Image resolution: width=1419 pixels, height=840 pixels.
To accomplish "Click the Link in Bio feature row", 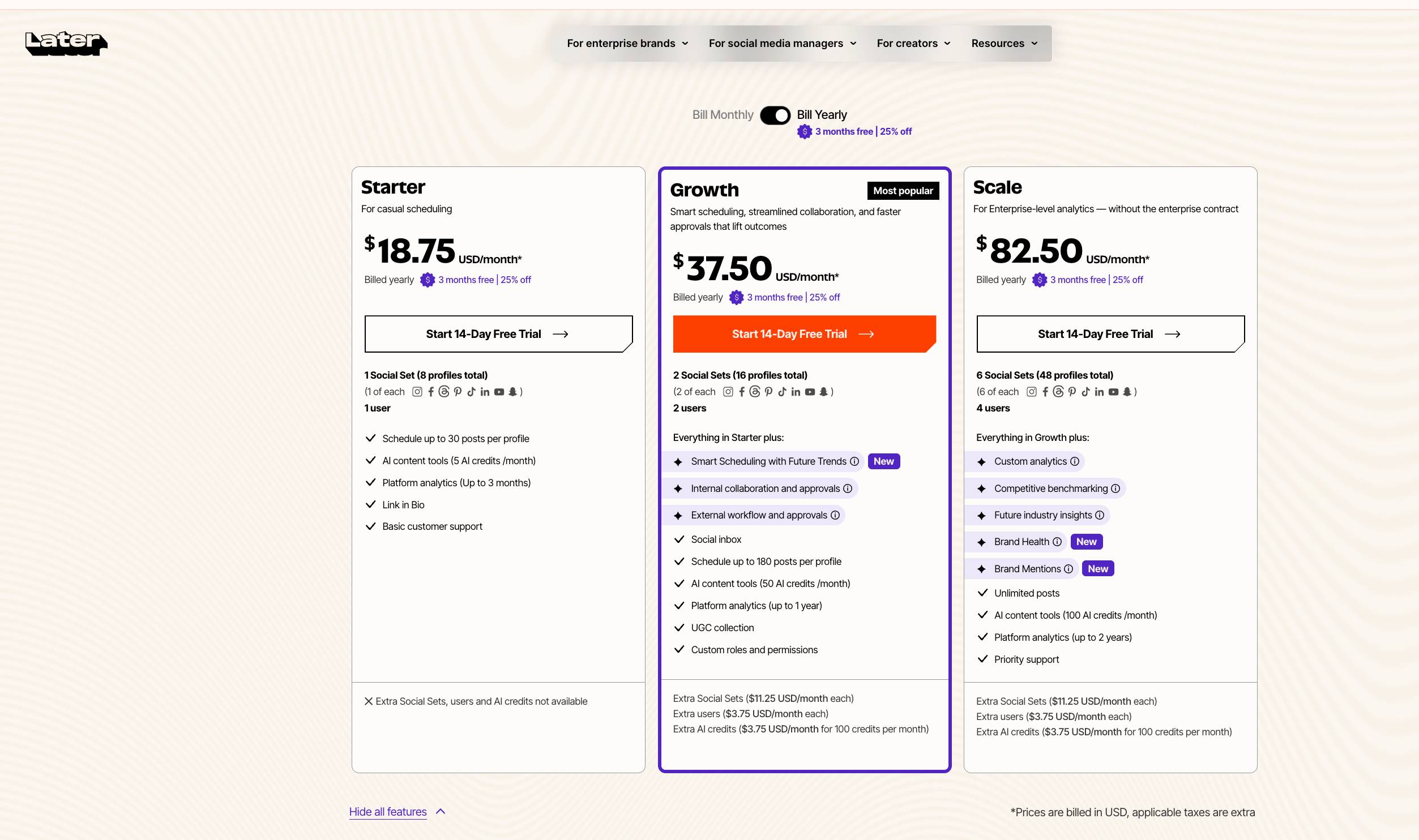I will (x=395, y=505).
